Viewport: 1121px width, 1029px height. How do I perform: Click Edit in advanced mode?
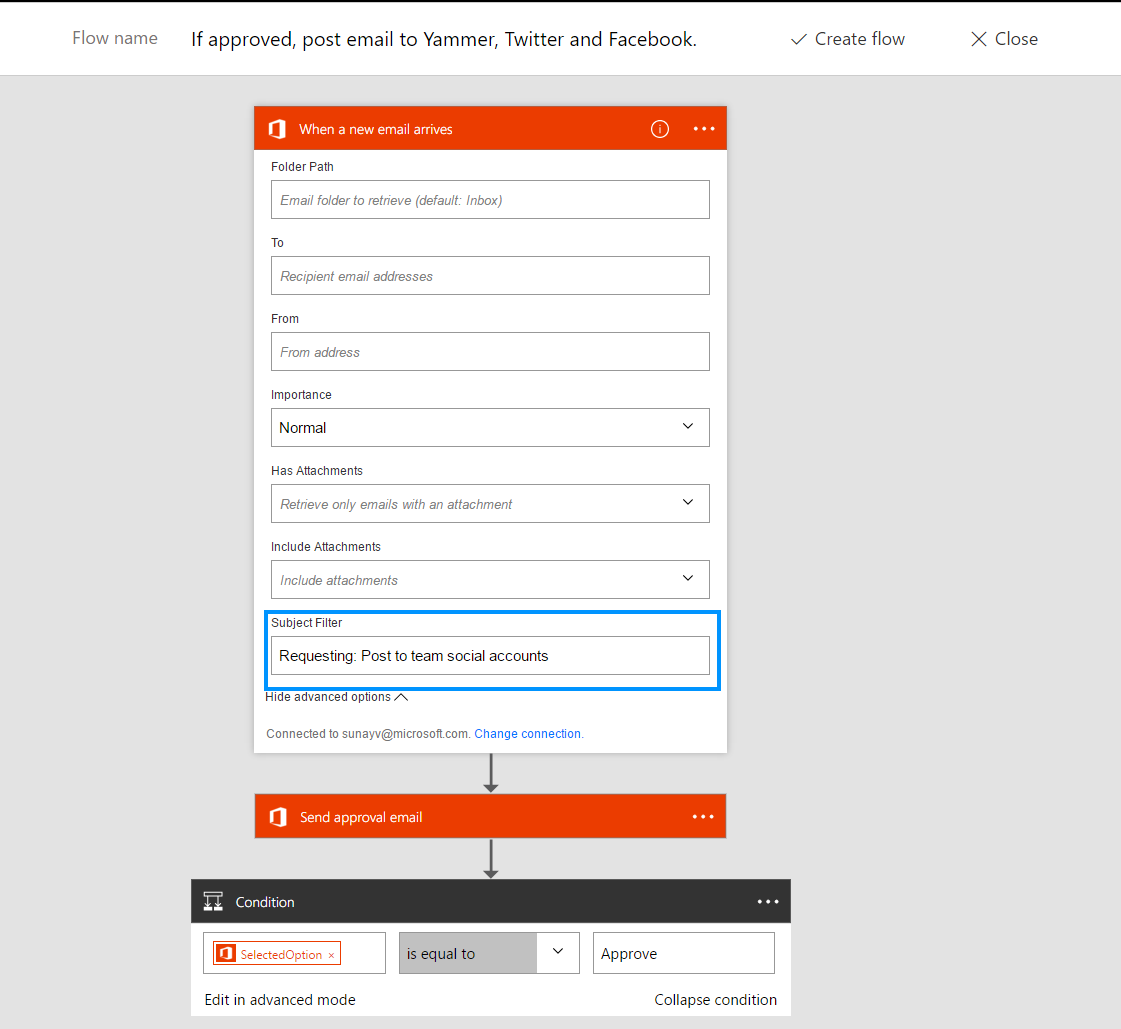tap(280, 1000)
